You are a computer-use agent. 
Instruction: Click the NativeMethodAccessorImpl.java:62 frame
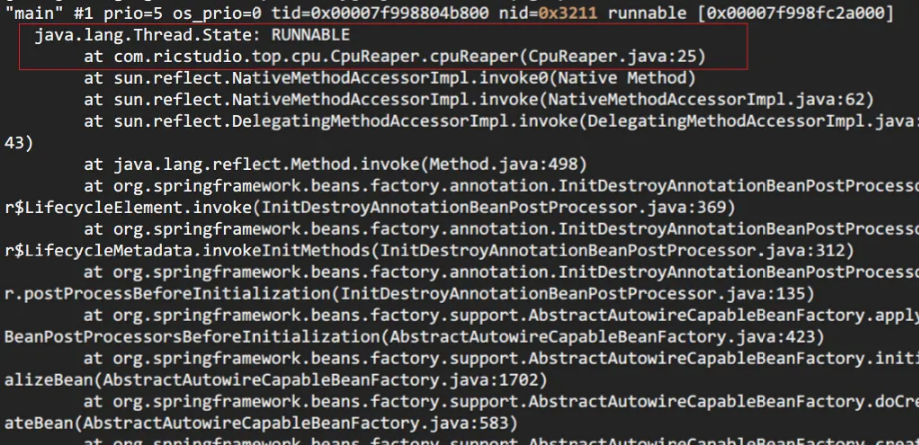pos(479,100)
